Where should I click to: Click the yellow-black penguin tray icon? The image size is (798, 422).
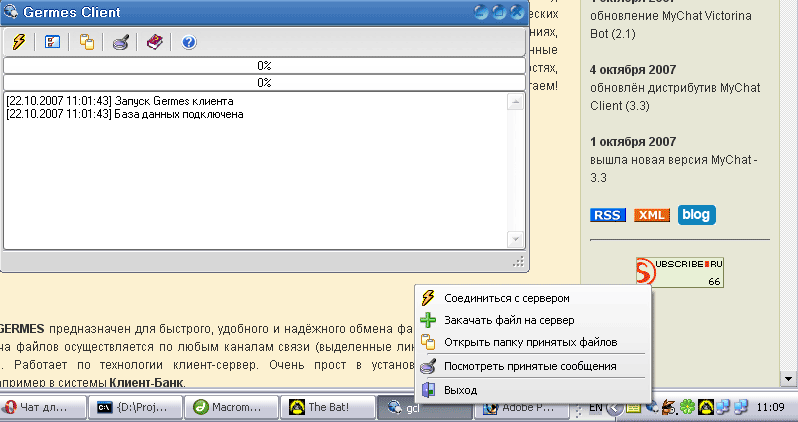(705, 407)
